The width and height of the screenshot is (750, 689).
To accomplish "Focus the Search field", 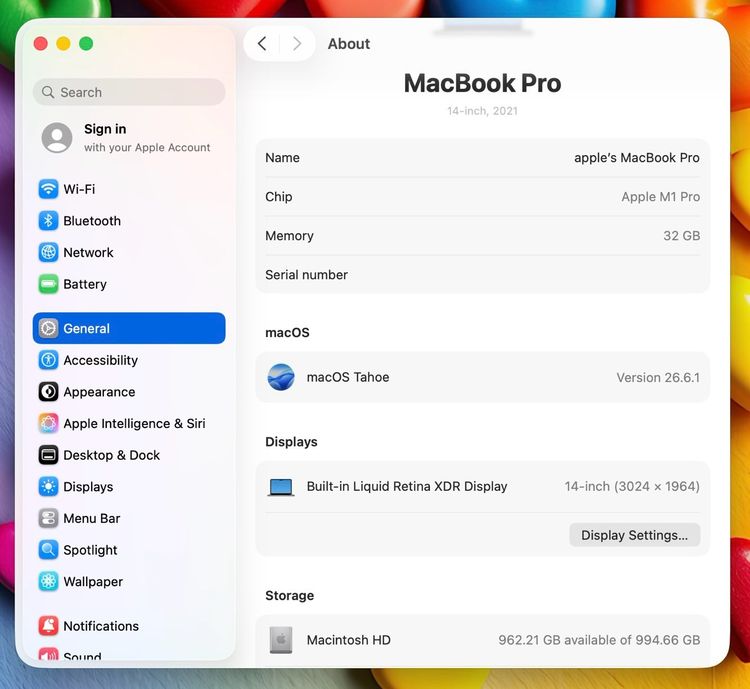I will click(x=129, y=92).
